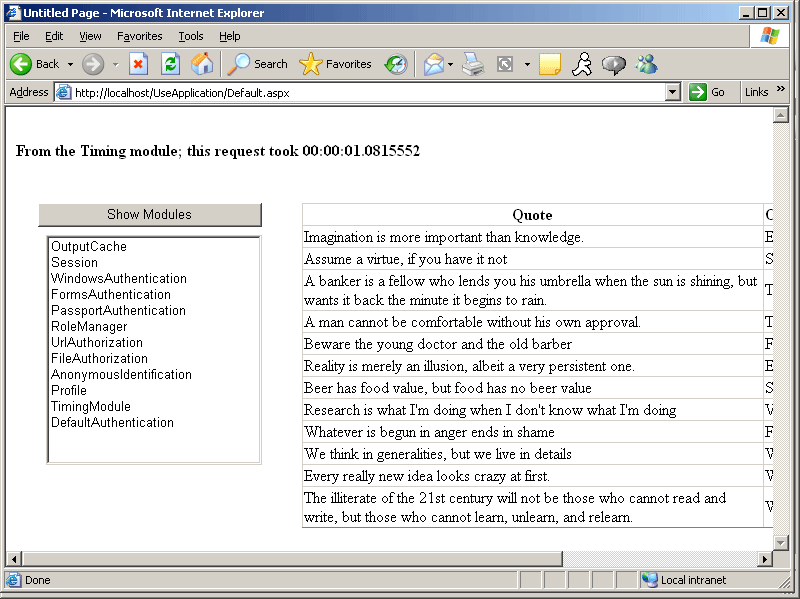Click the horizontal scrollbar right arrow

765,558
